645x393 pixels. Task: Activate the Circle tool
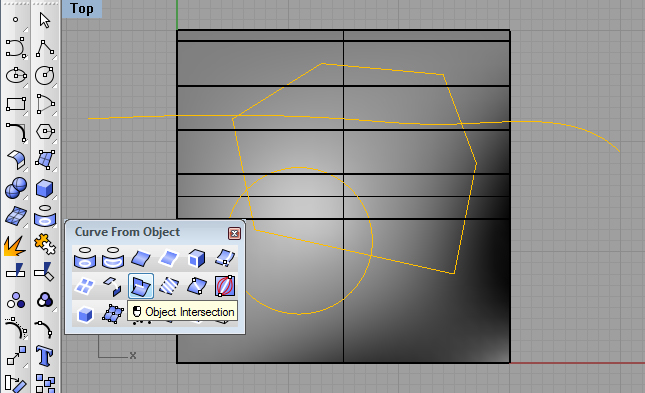pyautogui.click(x=45, y=76)
